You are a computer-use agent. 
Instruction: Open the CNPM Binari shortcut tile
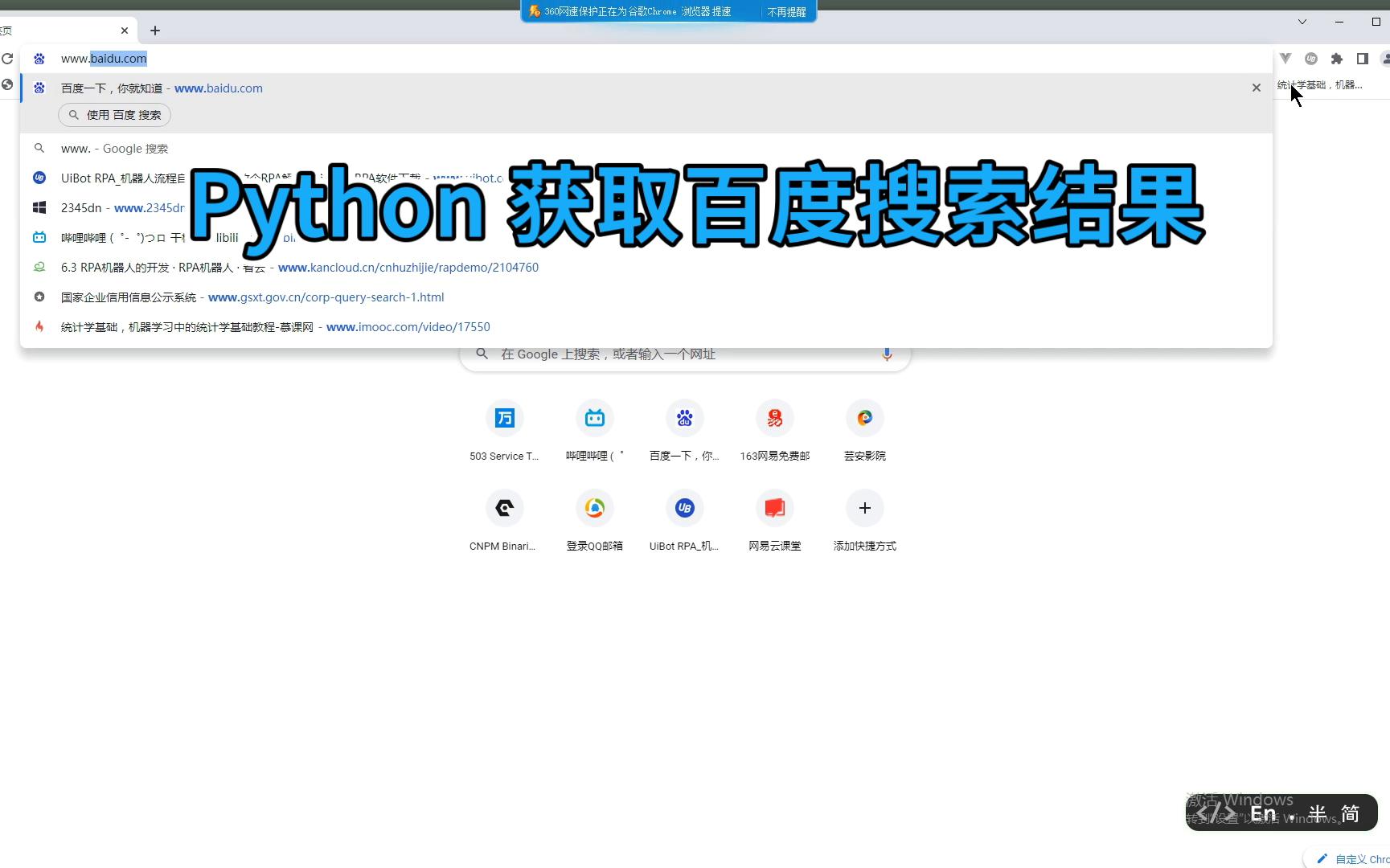[x=504, y=521]
